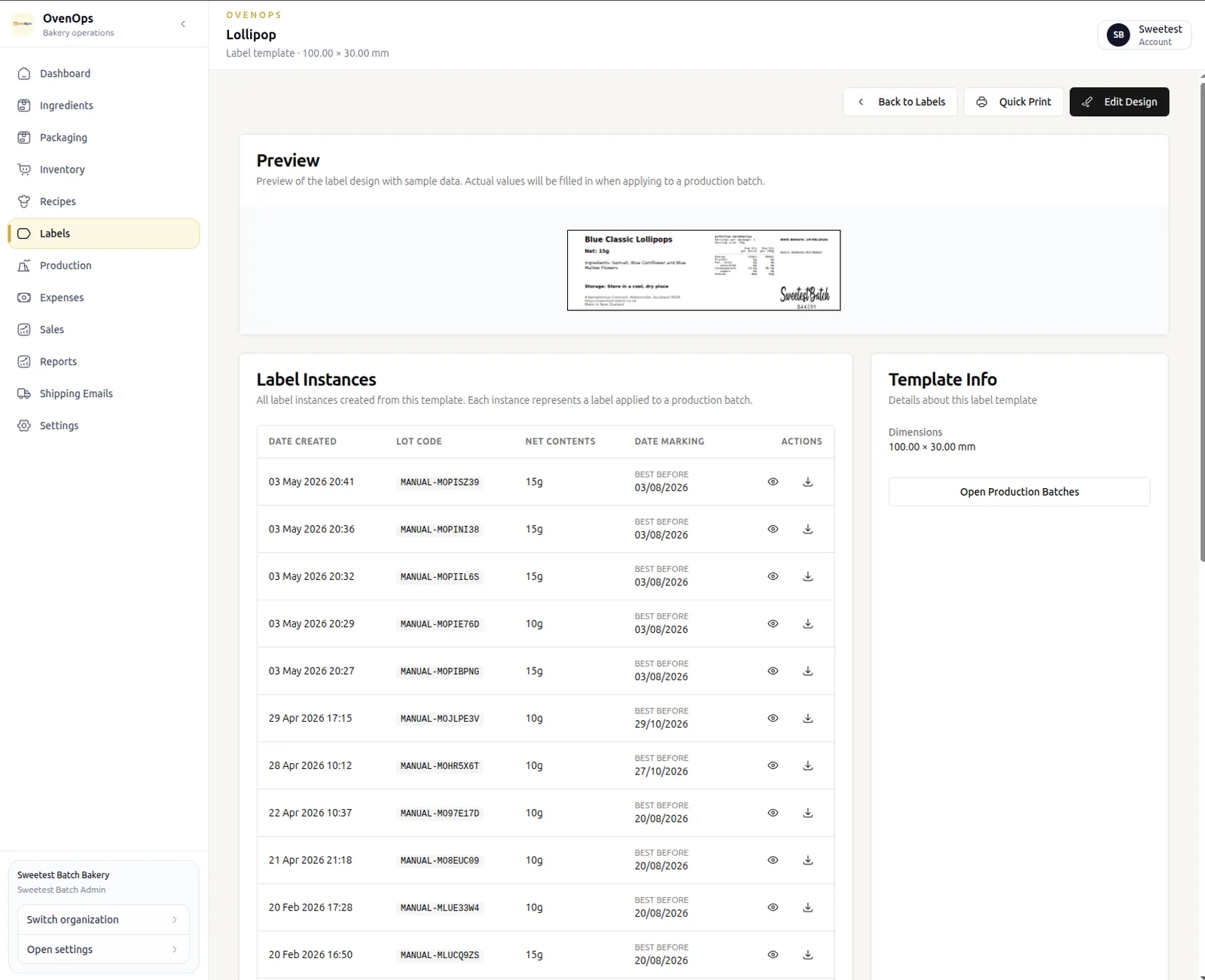Go back to Labels list

900,102
